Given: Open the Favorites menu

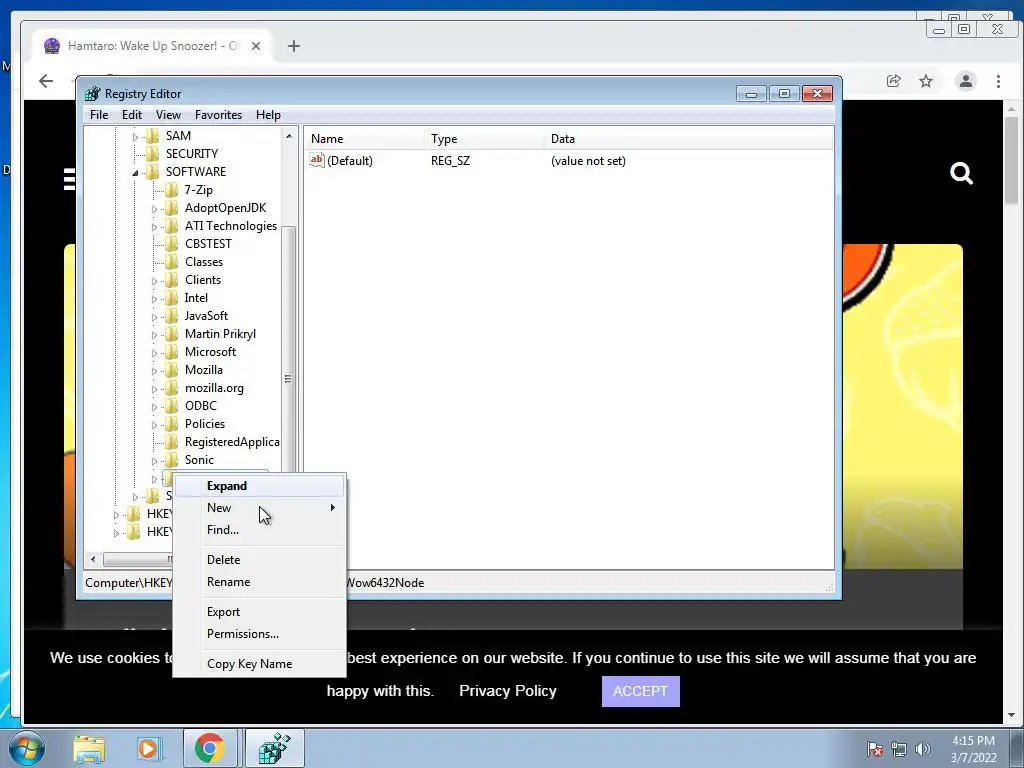Looking at the screenshot, I should (x=218, y=115).
